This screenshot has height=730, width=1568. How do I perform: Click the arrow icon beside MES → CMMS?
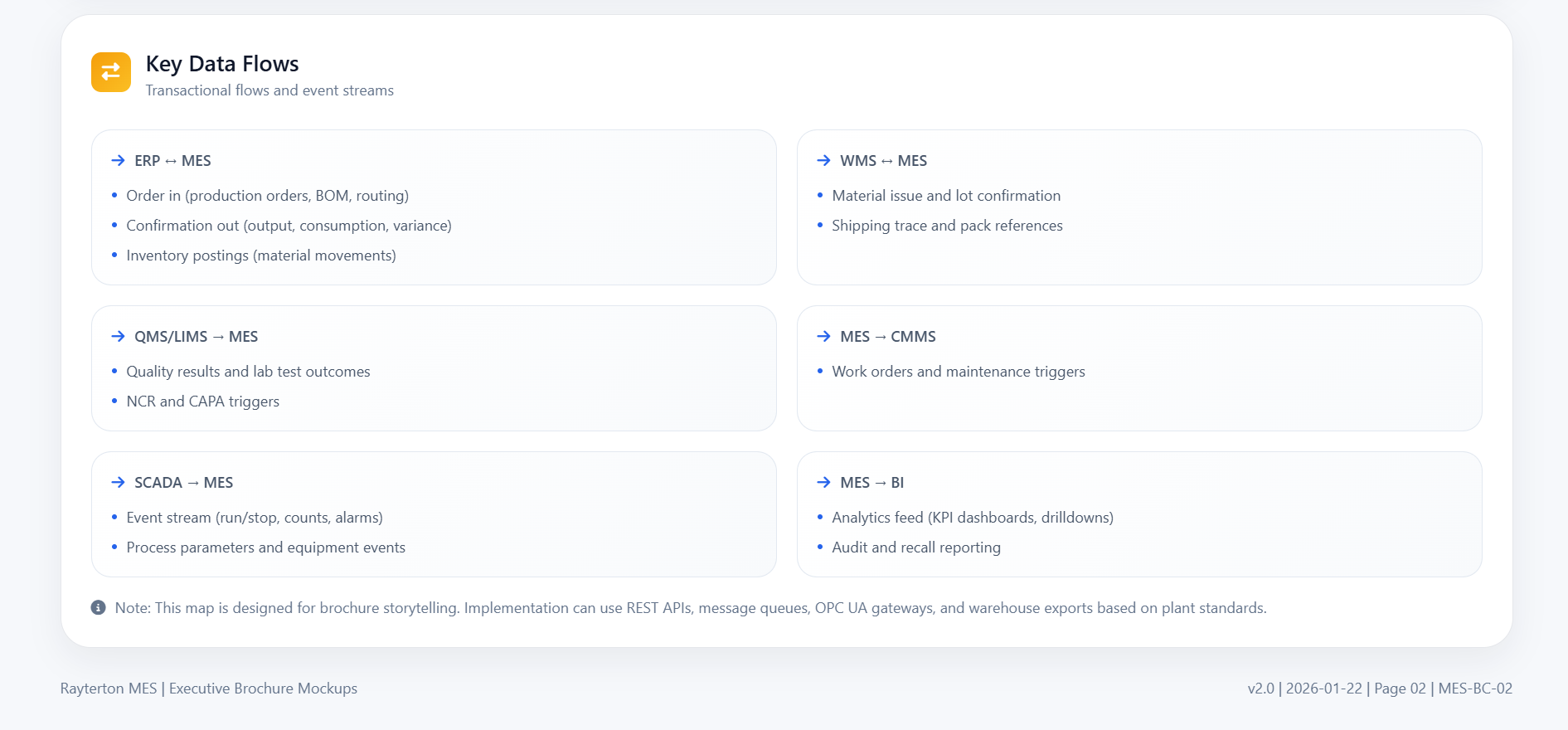pos(823,336)
